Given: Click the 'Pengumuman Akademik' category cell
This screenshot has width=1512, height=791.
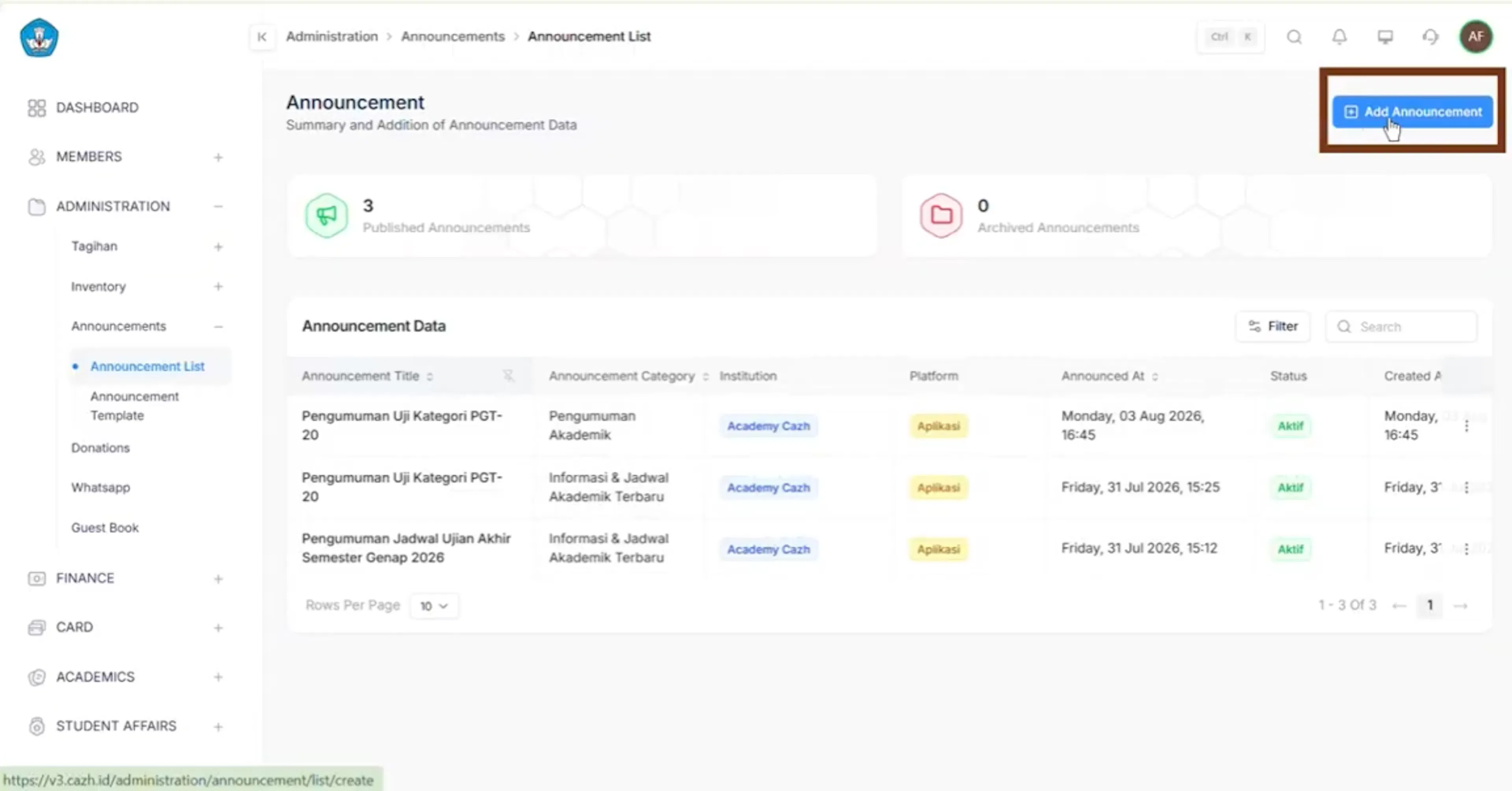Looking at the screenshot, I should tap(592, 425).
